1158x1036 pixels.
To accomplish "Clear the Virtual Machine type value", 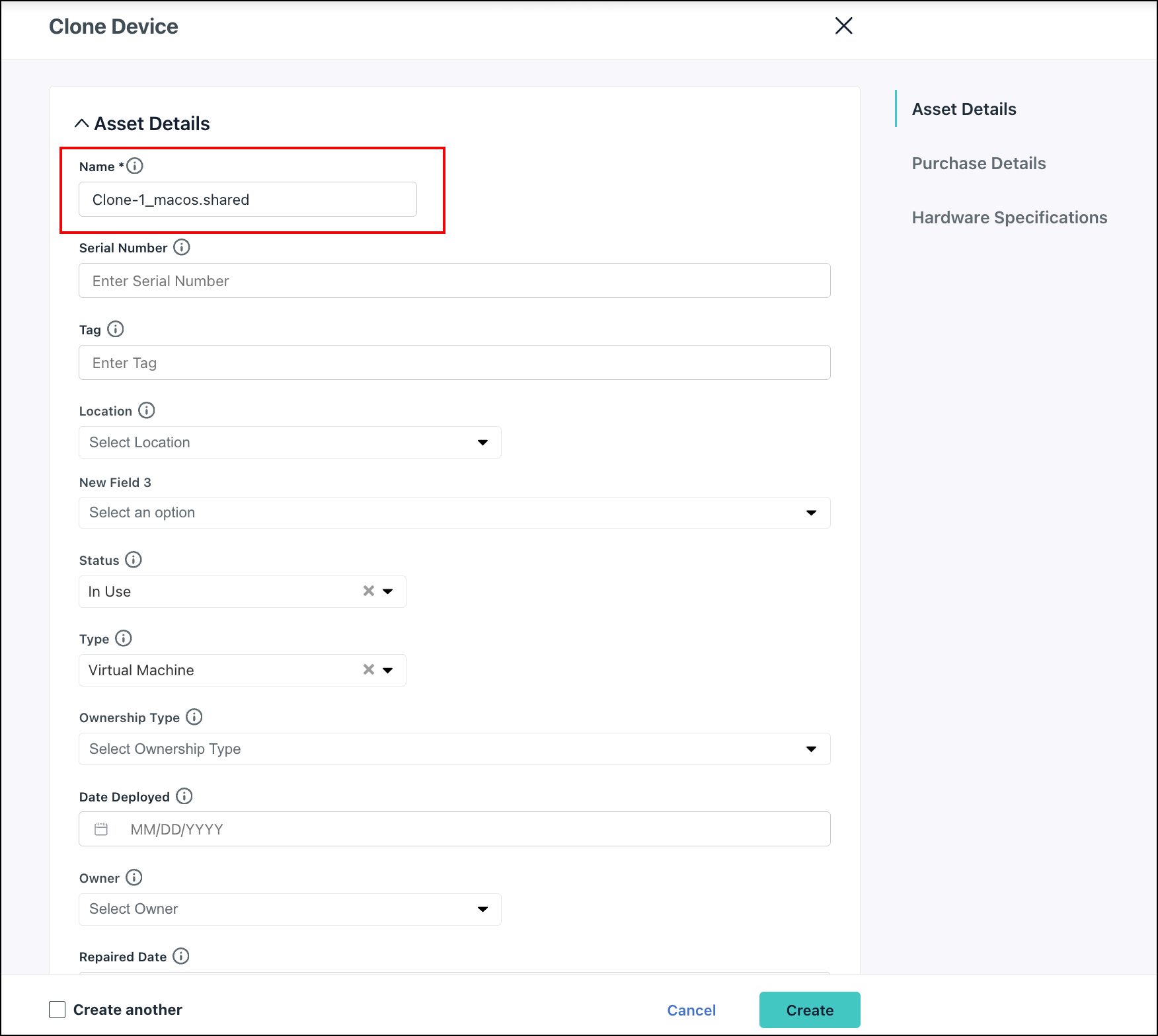I will pyautogui.click(x=368, y=669).
